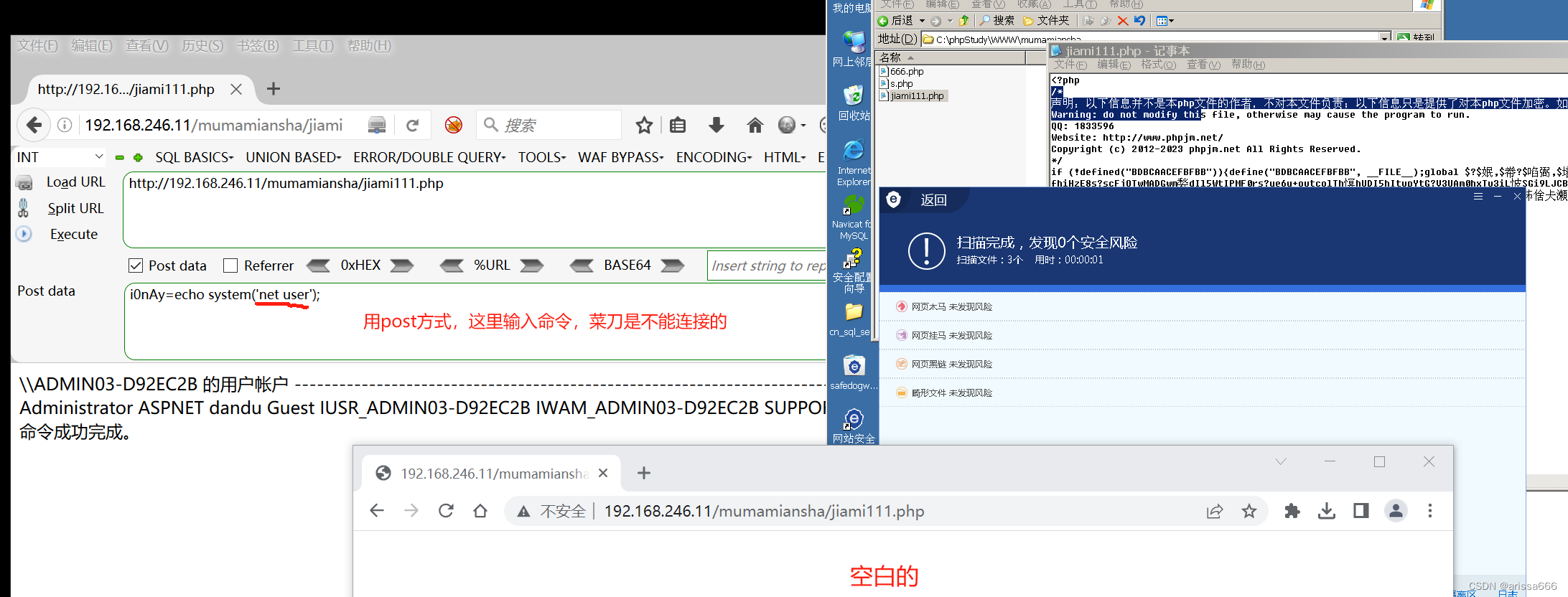
Task: Click the 回收站 desktop icon
Action: (x=854, y=103)
